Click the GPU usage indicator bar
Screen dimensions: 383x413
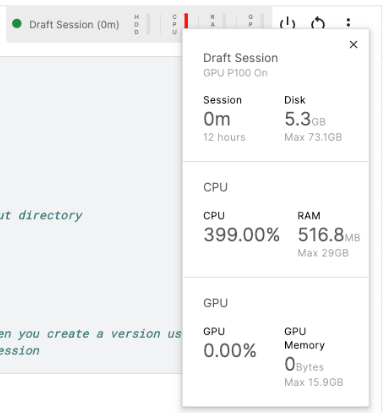pos(262,21)
